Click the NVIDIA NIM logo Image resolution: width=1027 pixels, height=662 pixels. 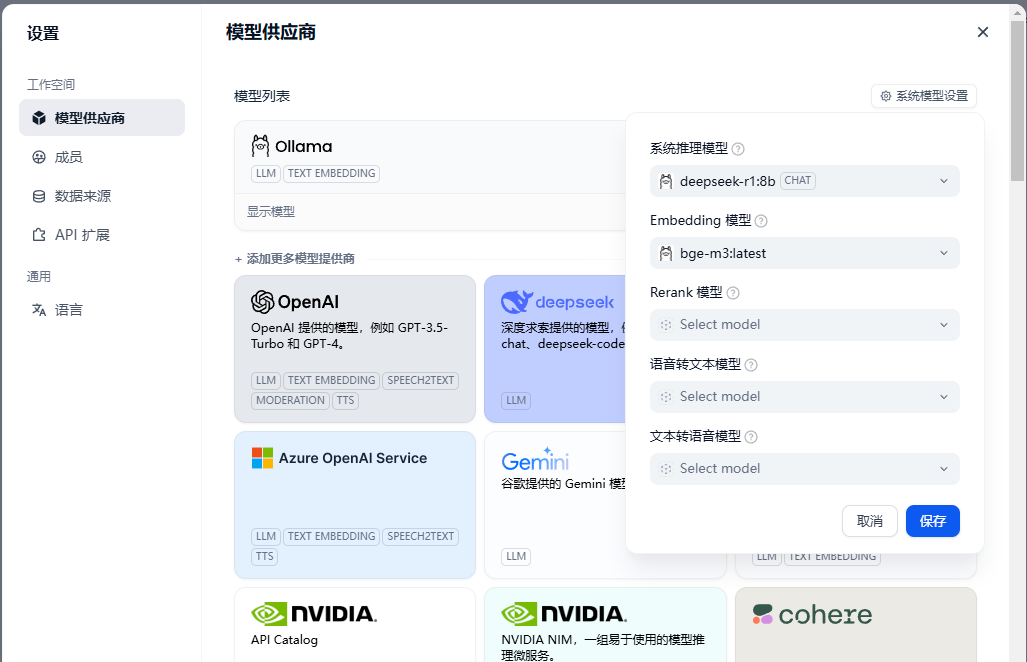(x=564, y=614)
